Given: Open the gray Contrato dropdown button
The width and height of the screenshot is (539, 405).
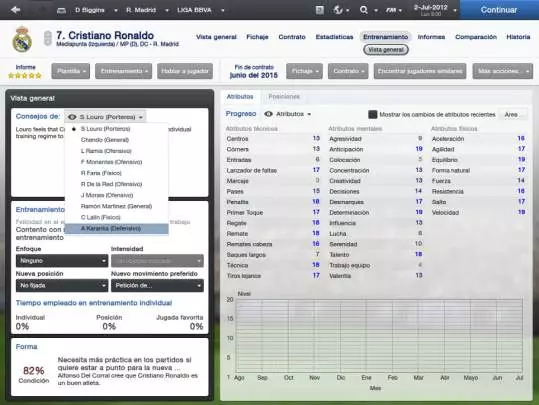Looking at the screenshot, I should (x=348, y=71).
